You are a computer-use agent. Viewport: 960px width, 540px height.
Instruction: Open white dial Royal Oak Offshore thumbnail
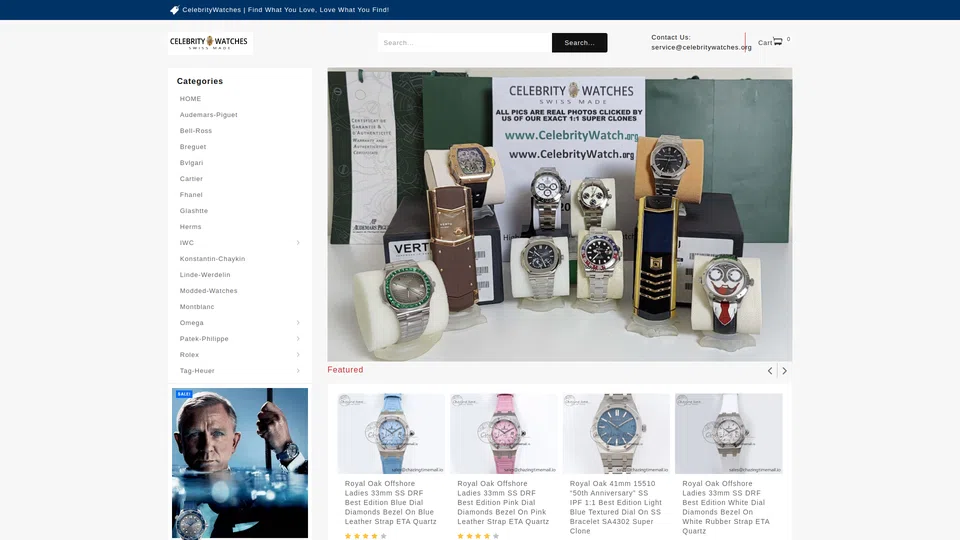[729, 433]
